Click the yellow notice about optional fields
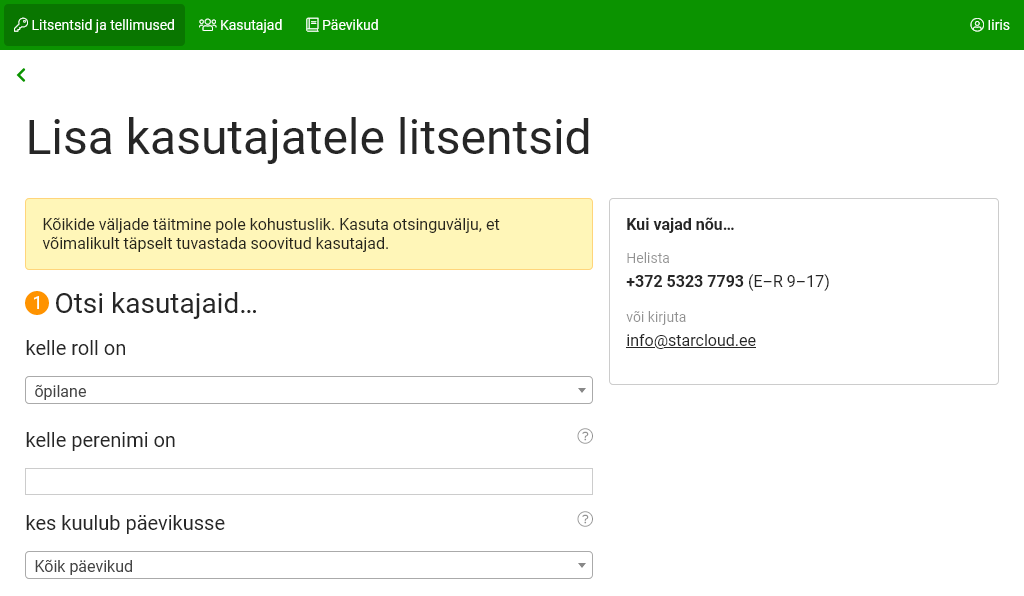This screenshot has width=1024, height=596. pos(308,234)
